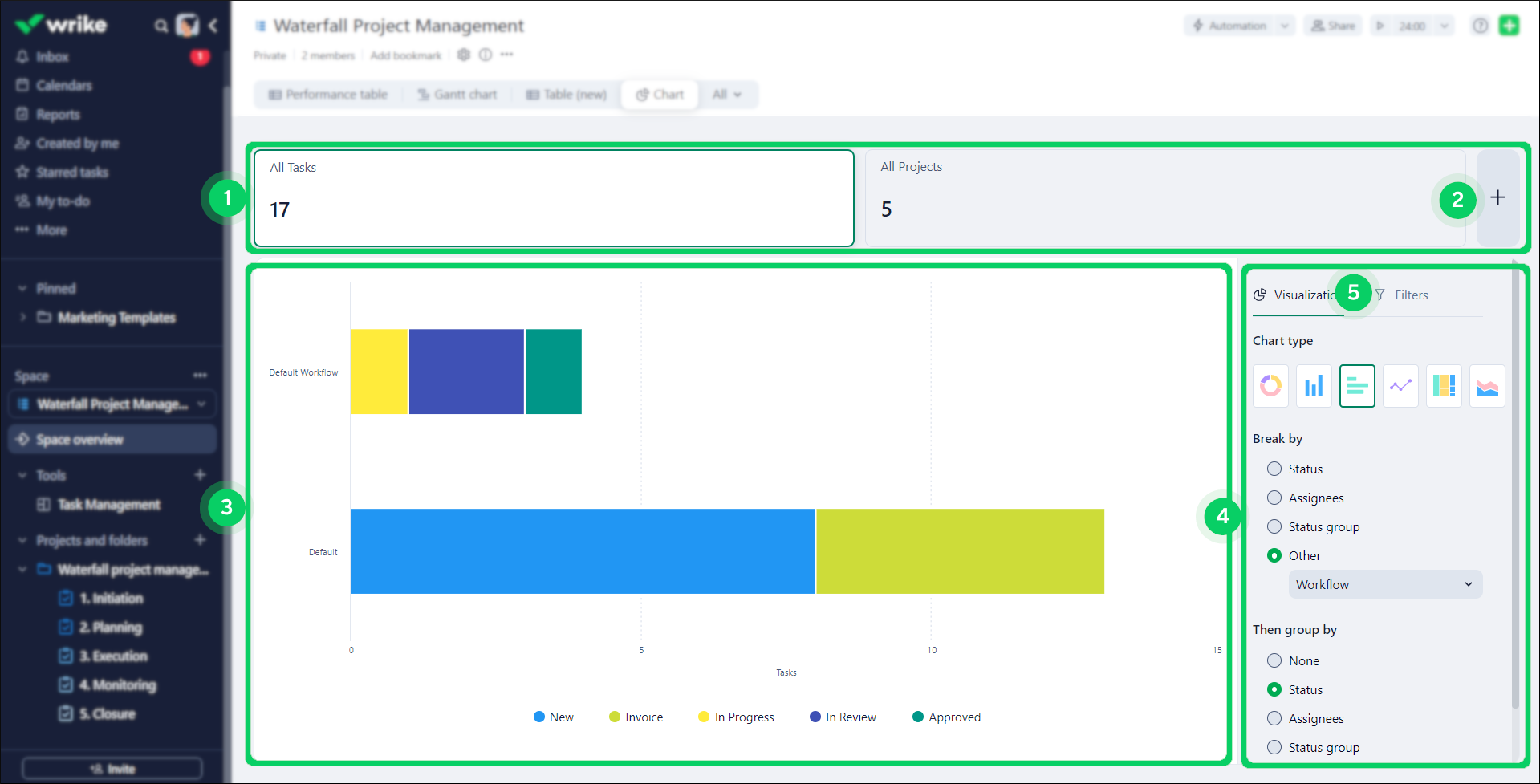Open Inbox from the sidebar

click(51, 56)
